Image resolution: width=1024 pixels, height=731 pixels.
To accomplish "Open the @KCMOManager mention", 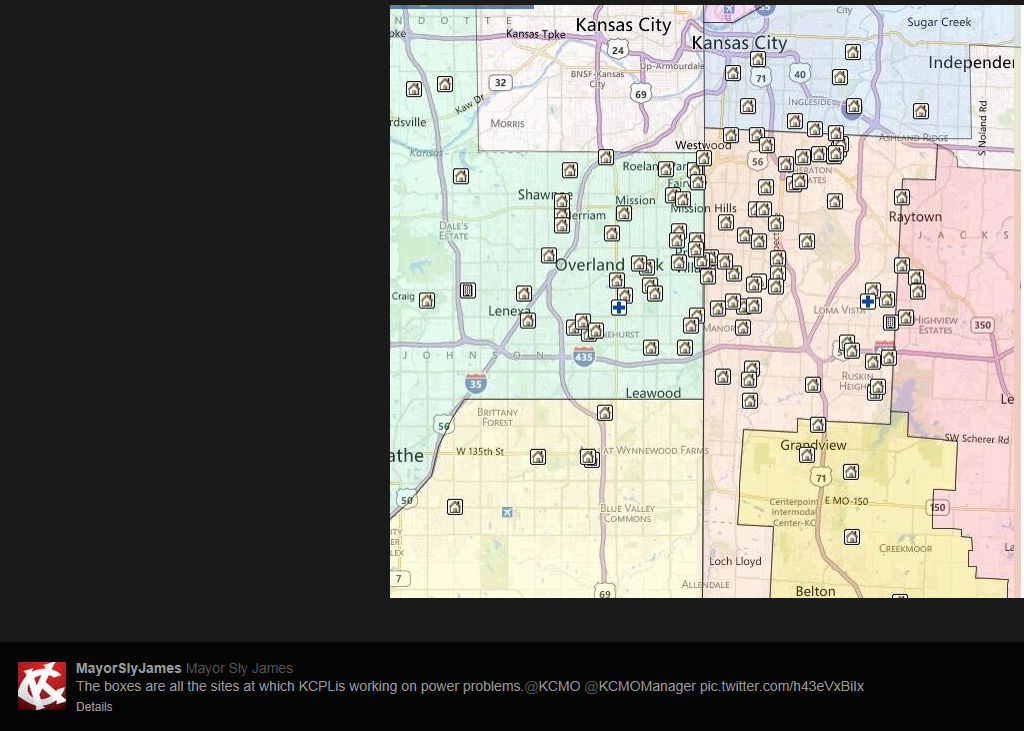I will click(x=640, y=687).
